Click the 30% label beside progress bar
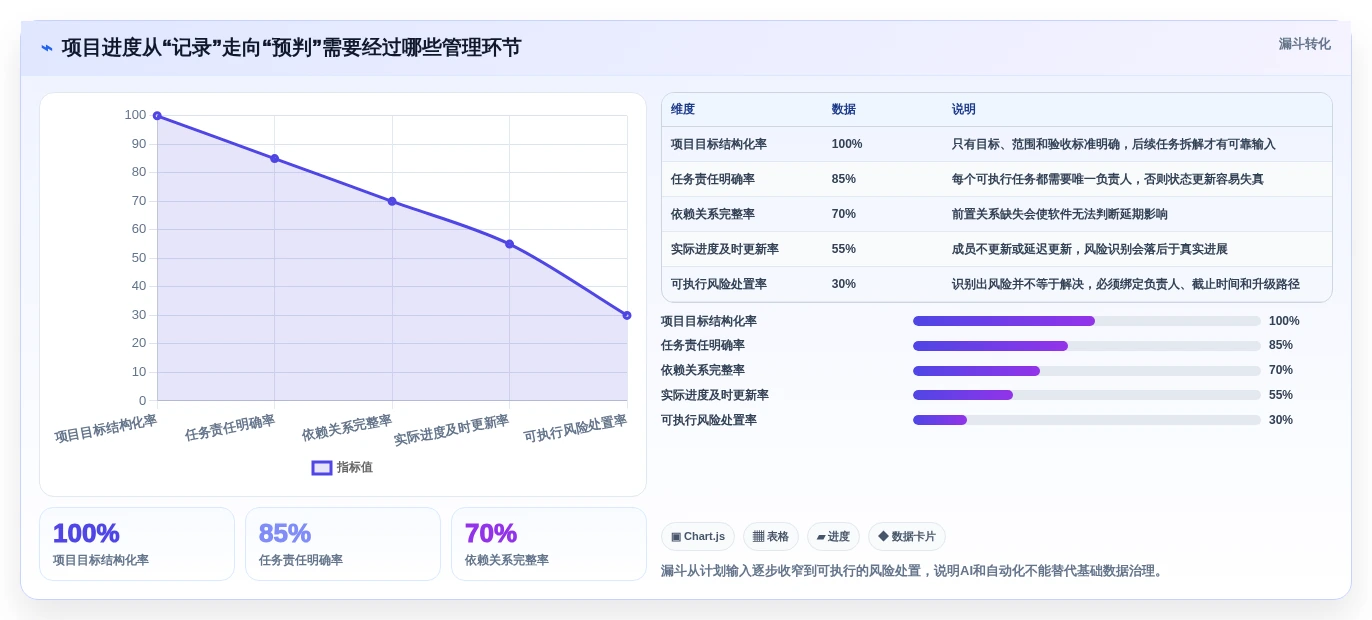Image resolution: width=1372 pixels, height=620 pixels. tap(1281, 420)
